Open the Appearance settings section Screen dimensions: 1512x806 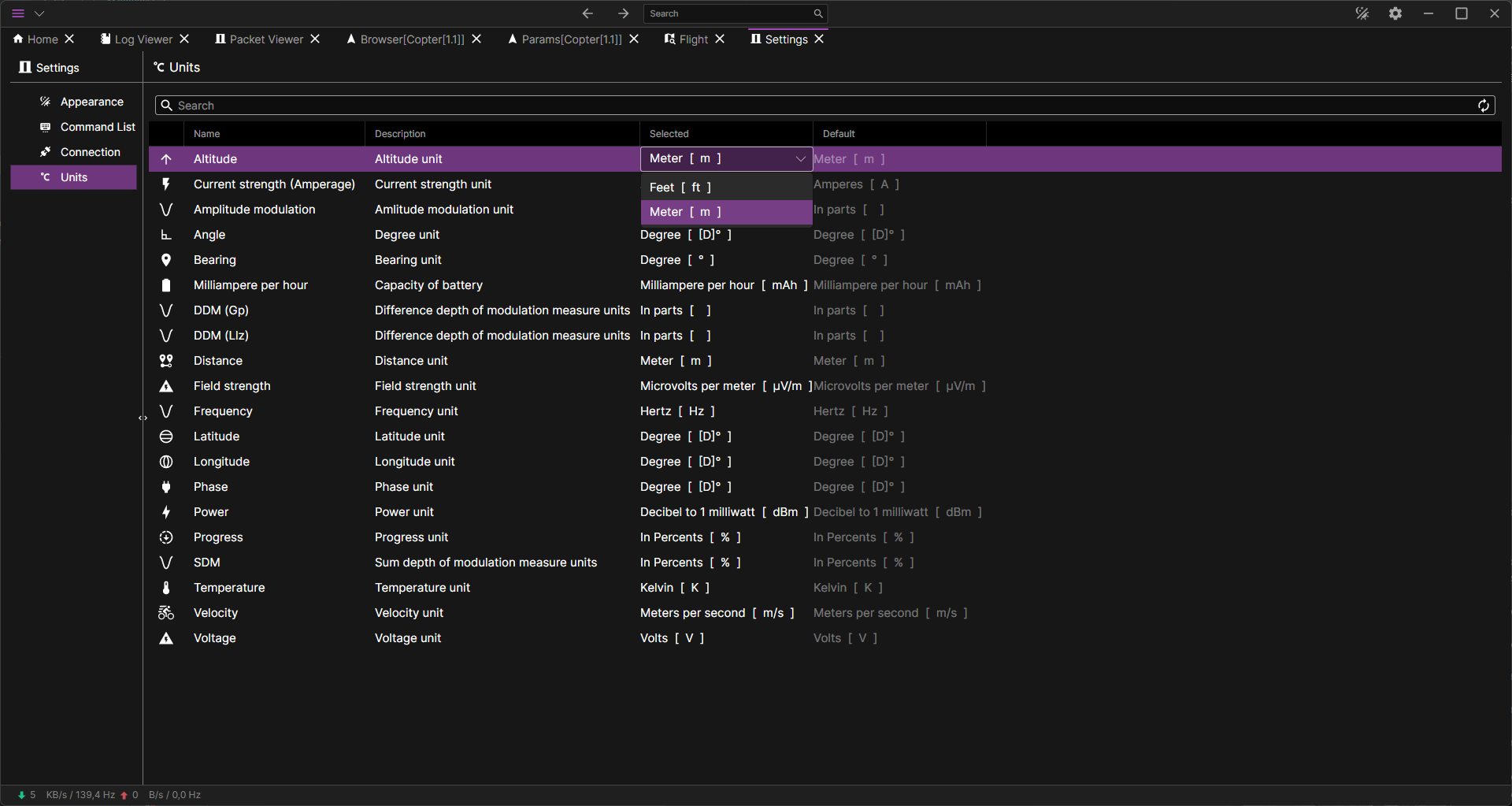click(91, 102)
